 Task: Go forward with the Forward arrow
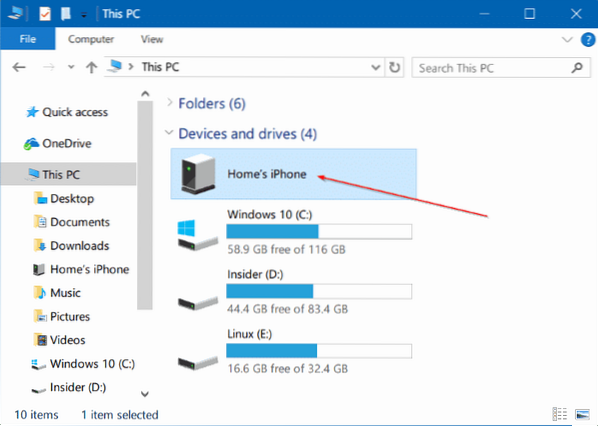tap(48, 68)
